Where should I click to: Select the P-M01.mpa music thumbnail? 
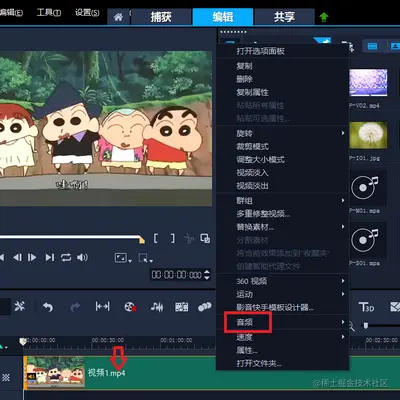click(368, 188)
